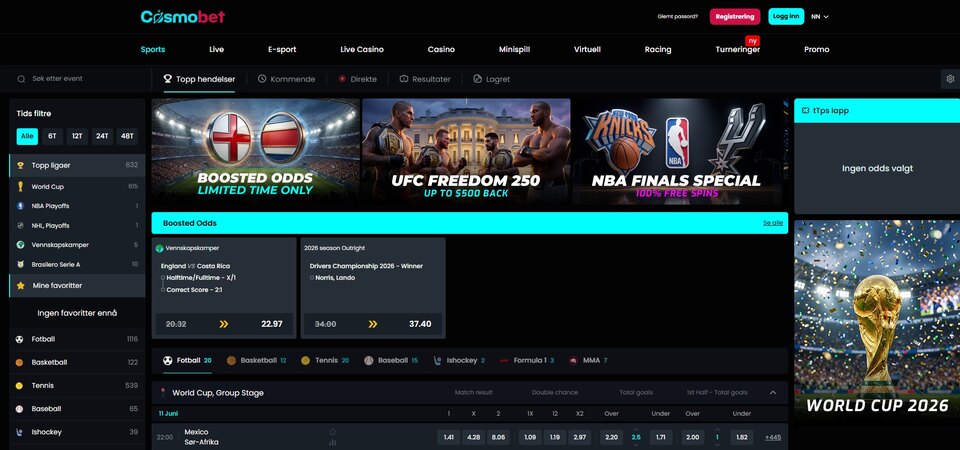Click the Tennis ball icon in sidebar

[19, 386]
